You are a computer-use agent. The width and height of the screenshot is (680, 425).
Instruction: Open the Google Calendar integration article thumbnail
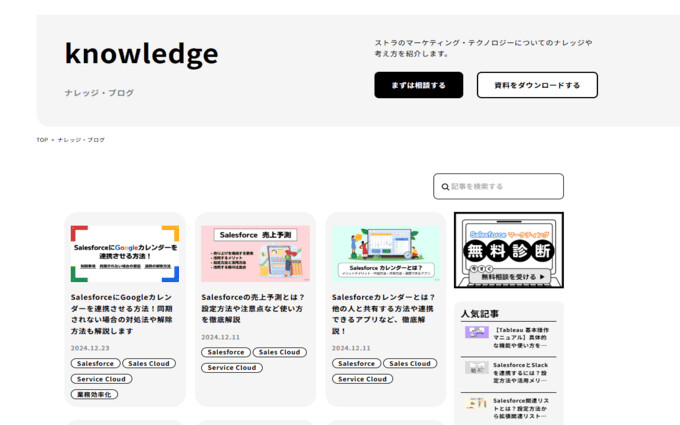(x=125, y=254)
